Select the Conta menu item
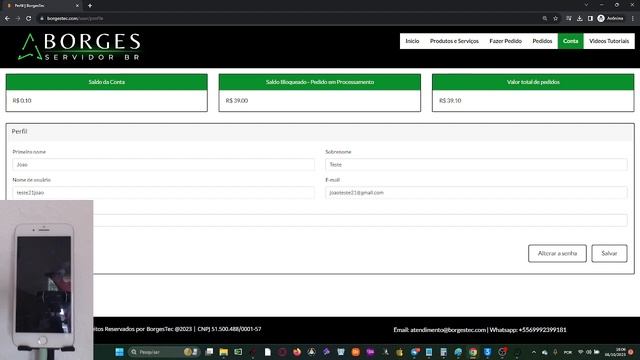640x360 pixels. 571,41
